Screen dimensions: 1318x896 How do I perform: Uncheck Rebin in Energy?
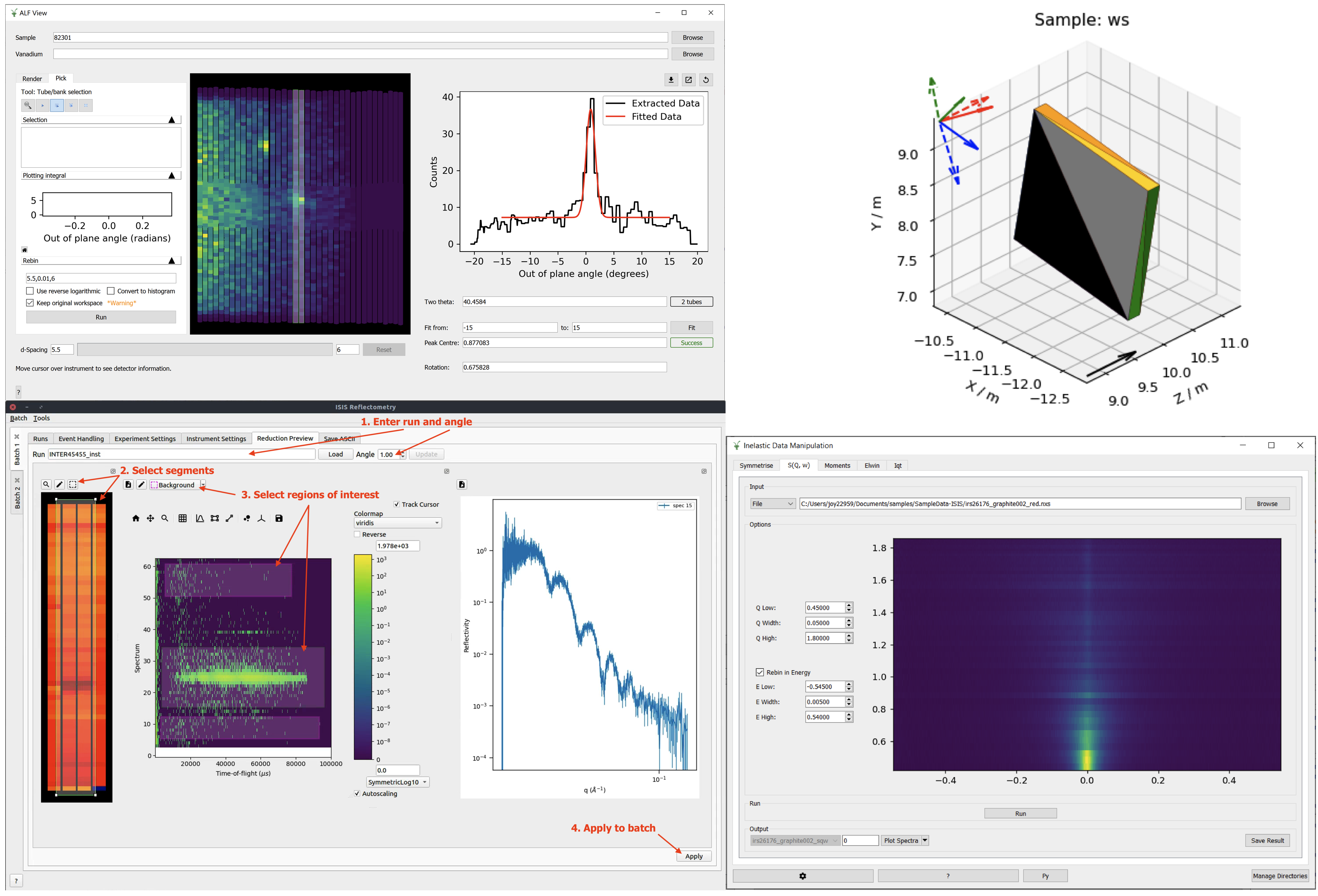point(759,672)
